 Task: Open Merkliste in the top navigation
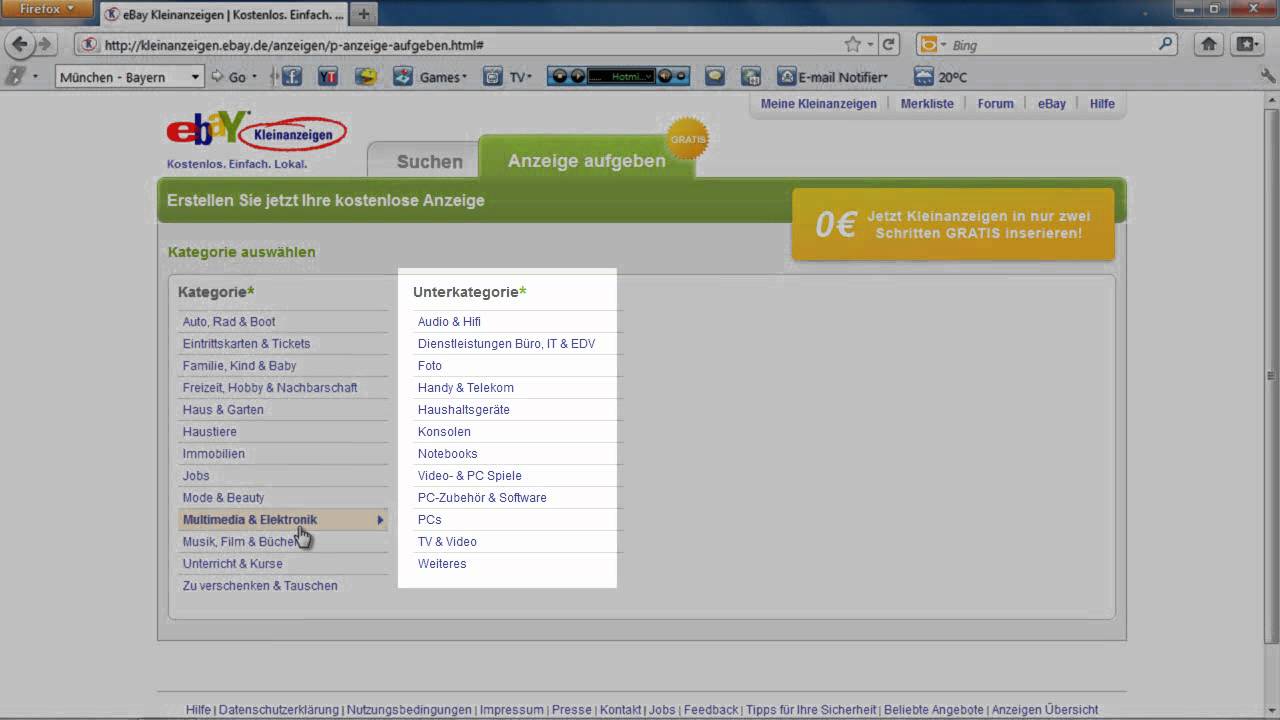(927, 103)
